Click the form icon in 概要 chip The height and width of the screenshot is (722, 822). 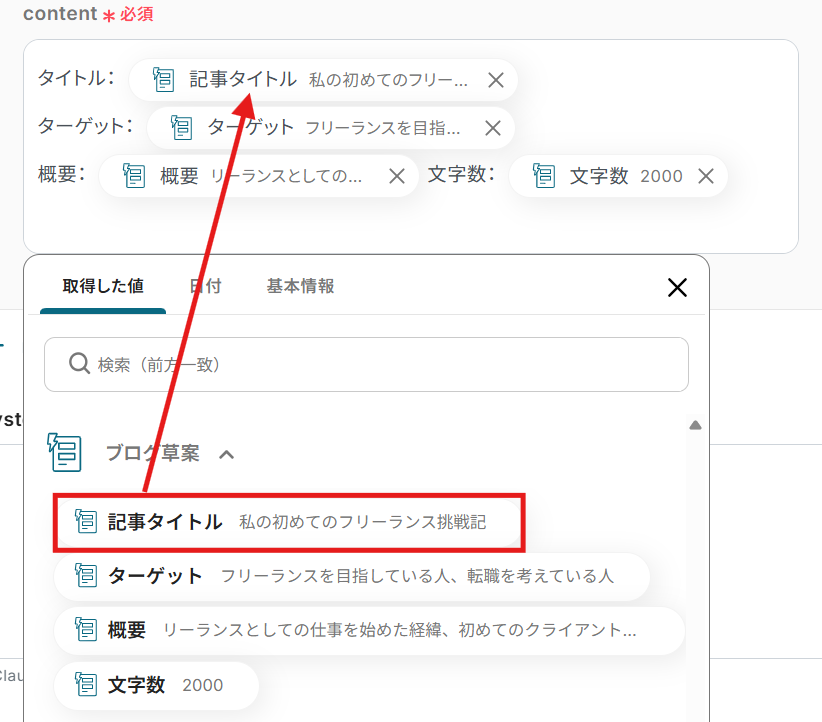(133, 176)
